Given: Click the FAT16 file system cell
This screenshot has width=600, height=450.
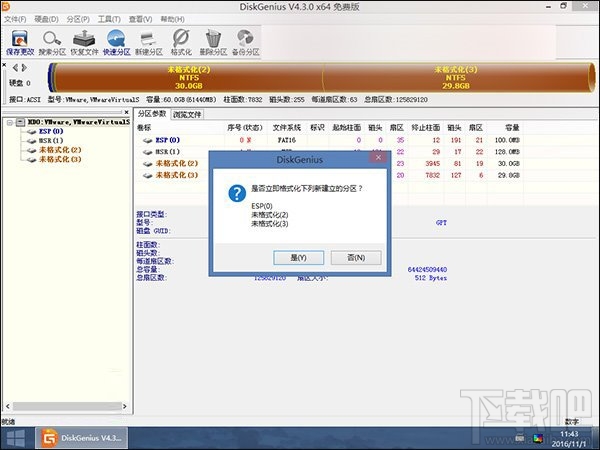Looking at the screenshot, I should [x=287, y=140].
